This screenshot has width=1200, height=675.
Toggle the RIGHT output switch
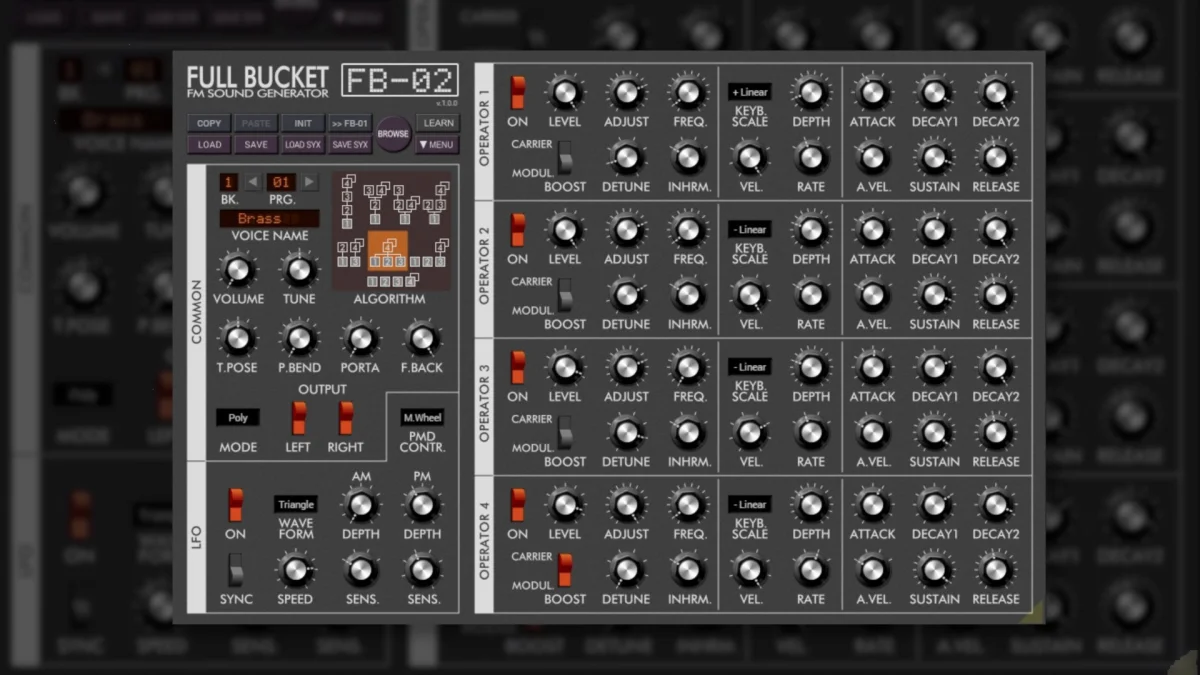coord(345,417)
